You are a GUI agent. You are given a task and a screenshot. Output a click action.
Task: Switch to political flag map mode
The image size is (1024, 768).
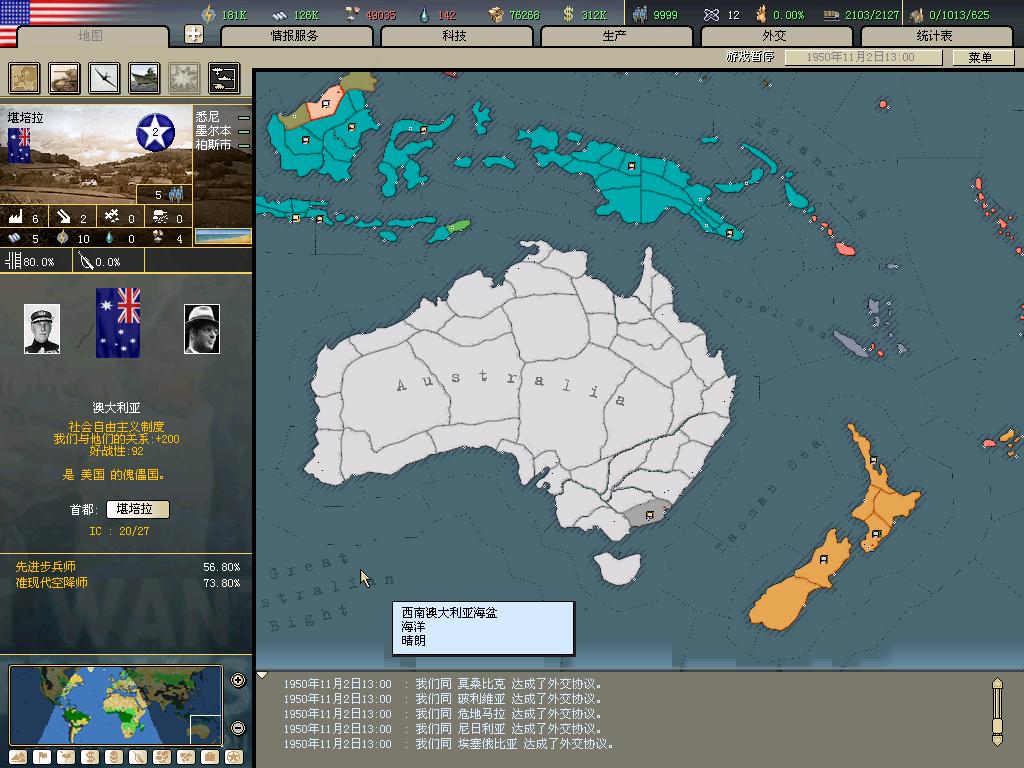[42, 757]
